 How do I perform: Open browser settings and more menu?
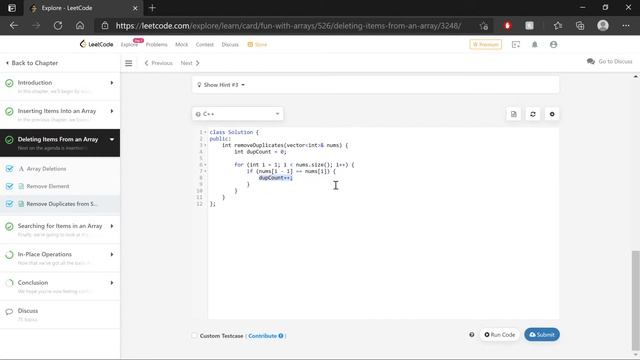(x=626, y=26)
